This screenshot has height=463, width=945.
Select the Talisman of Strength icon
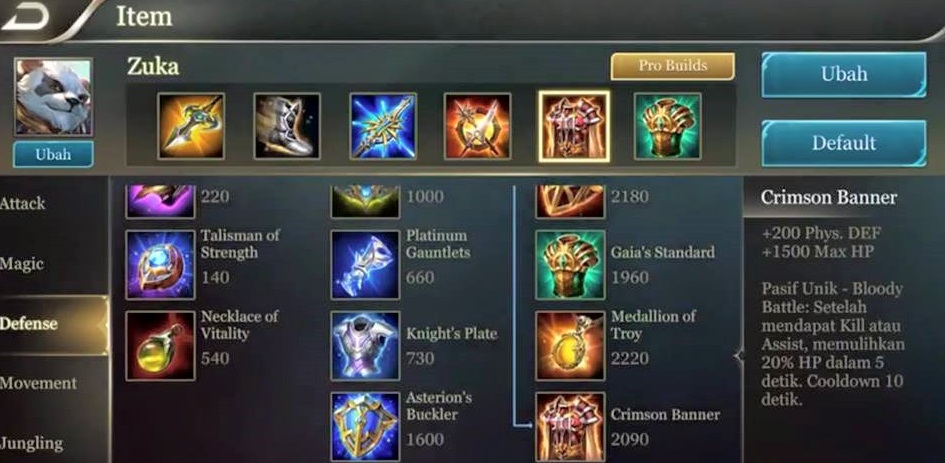160,265
